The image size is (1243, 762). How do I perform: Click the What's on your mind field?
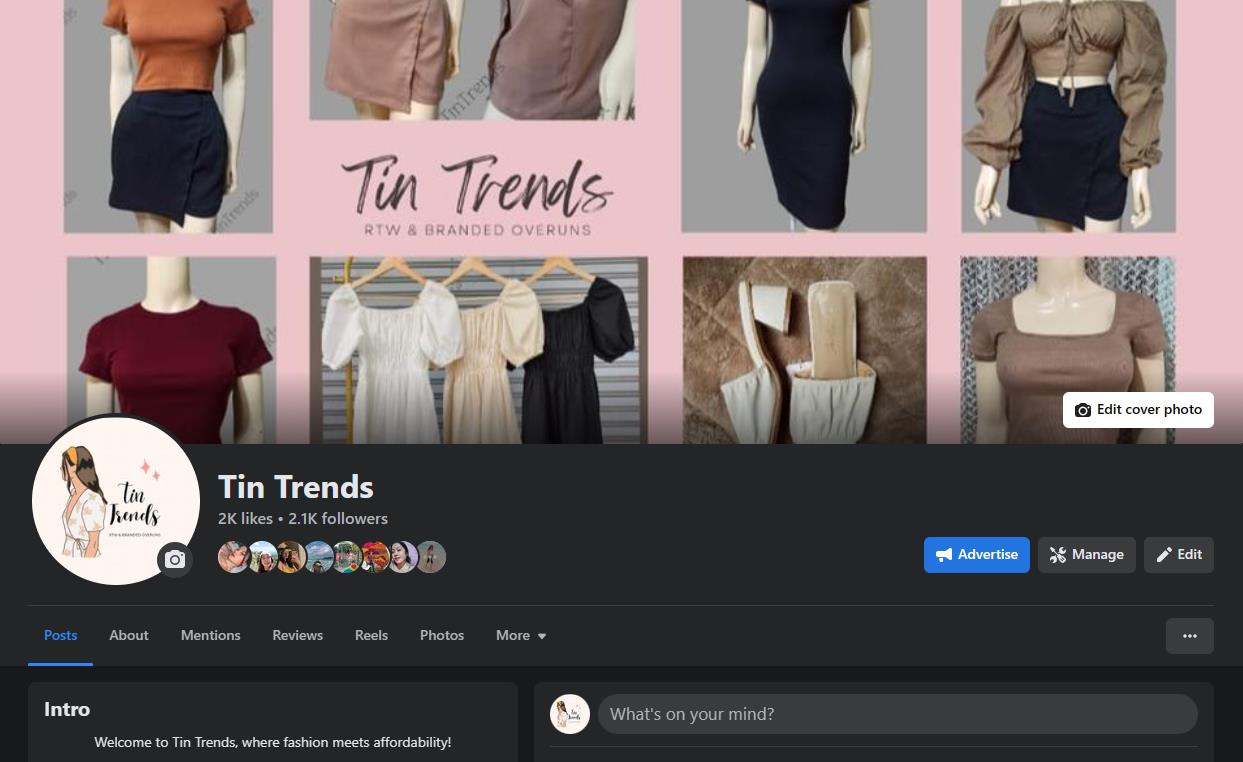click(898, 714)
